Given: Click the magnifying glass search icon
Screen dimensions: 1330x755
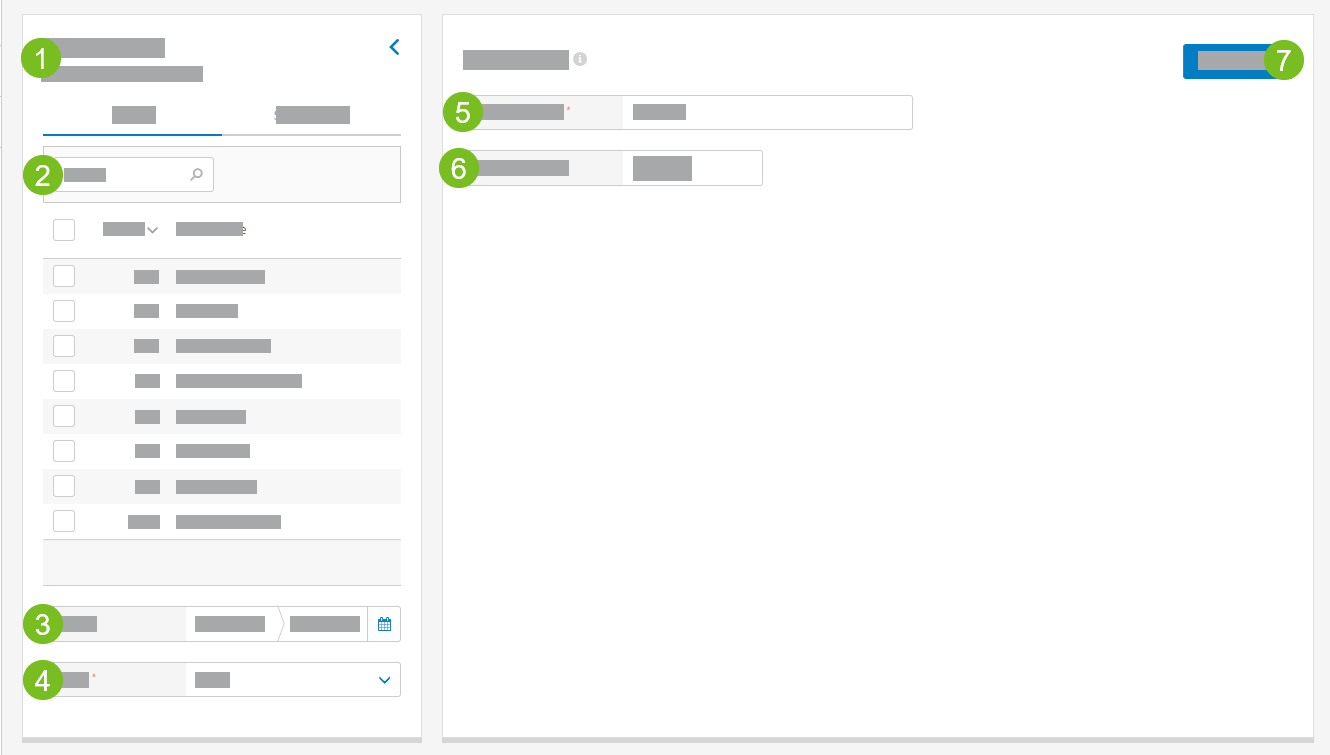Looking at the screenshot, I should 196,174.
